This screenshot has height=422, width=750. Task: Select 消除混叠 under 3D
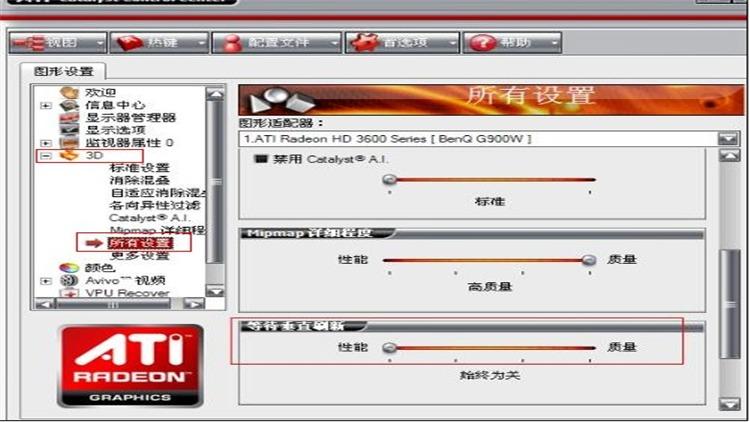point(140,180)
